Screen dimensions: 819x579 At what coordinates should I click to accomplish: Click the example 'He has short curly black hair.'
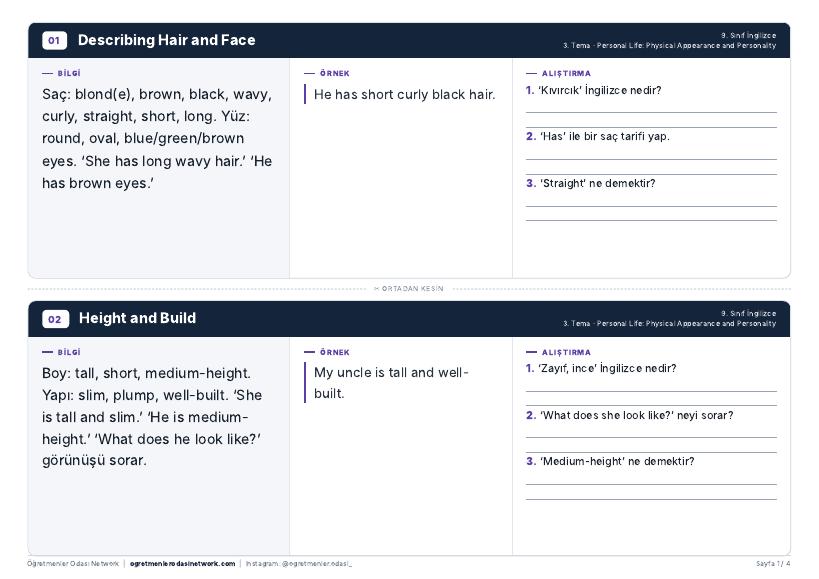tap(404, 94)
